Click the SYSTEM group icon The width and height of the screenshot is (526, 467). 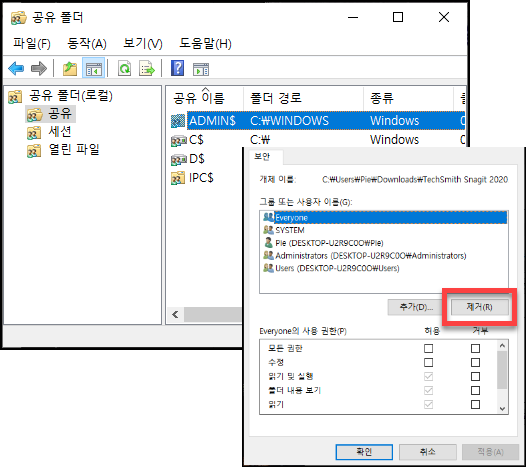tap(268, 230)
